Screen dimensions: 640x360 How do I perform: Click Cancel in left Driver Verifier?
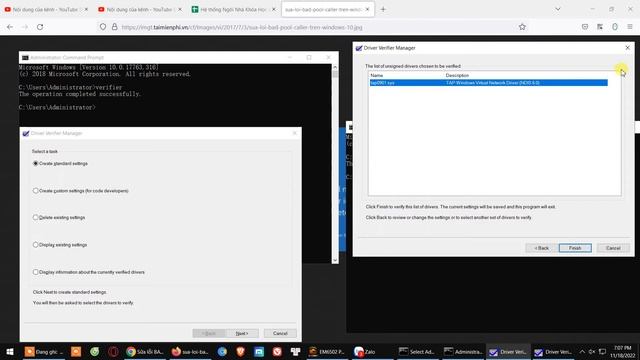280,333
